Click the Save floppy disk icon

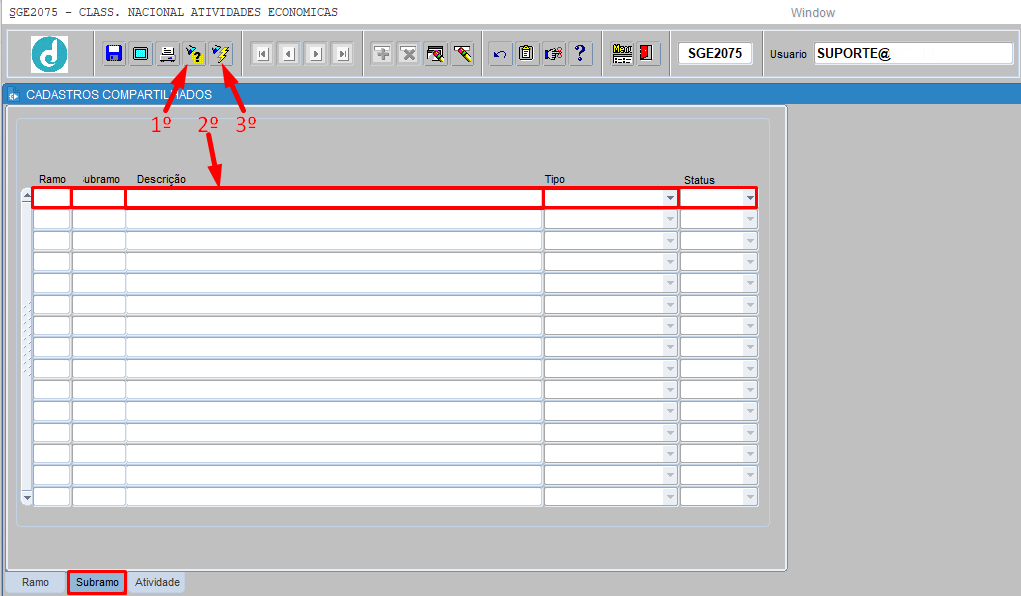pos(114,54)
